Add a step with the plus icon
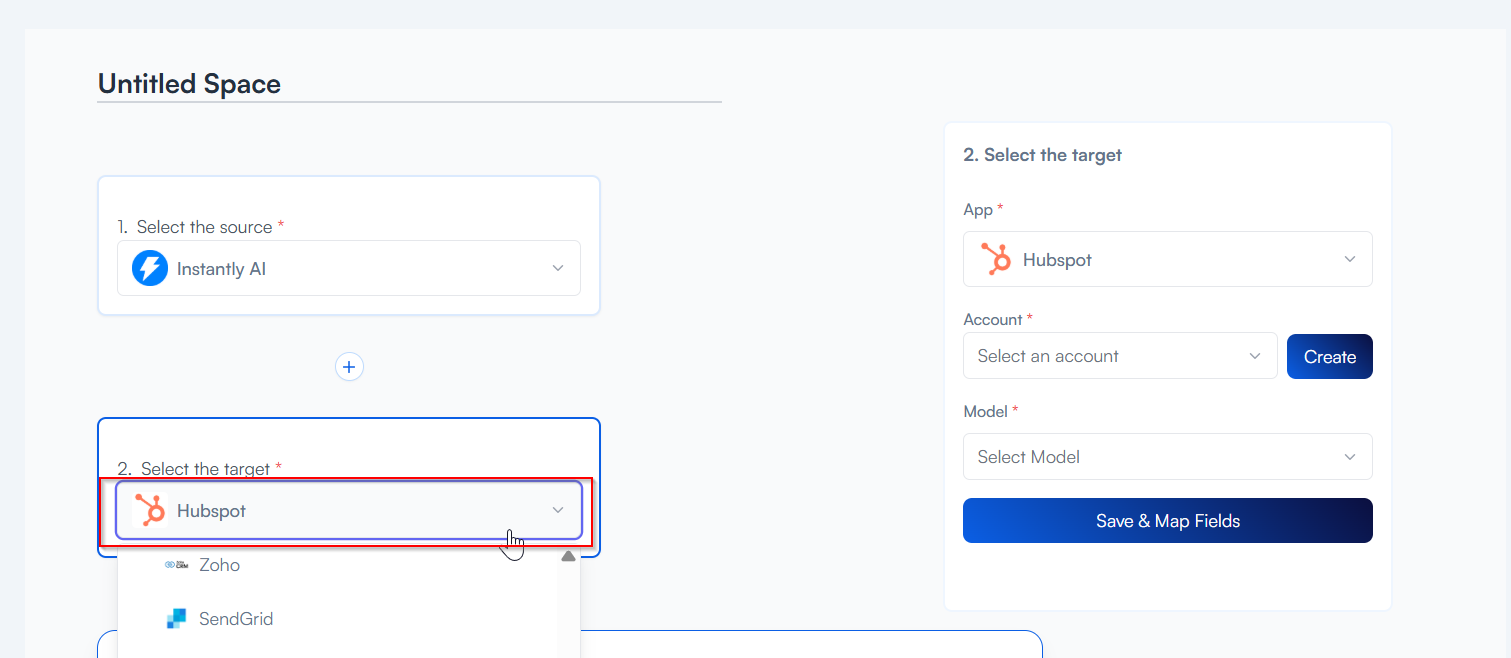 pos(349,367)
